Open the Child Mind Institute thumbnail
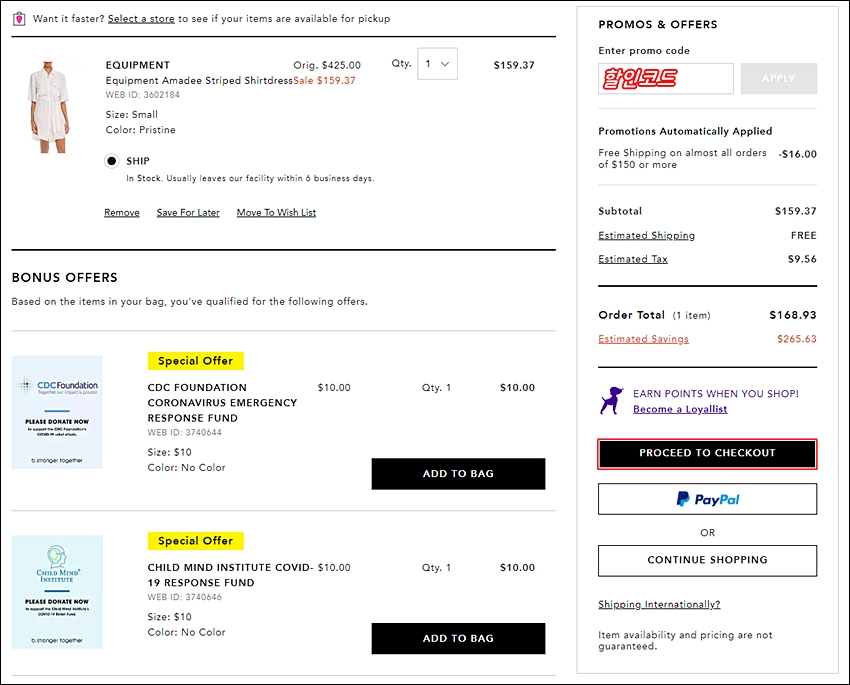 point(57,592)
